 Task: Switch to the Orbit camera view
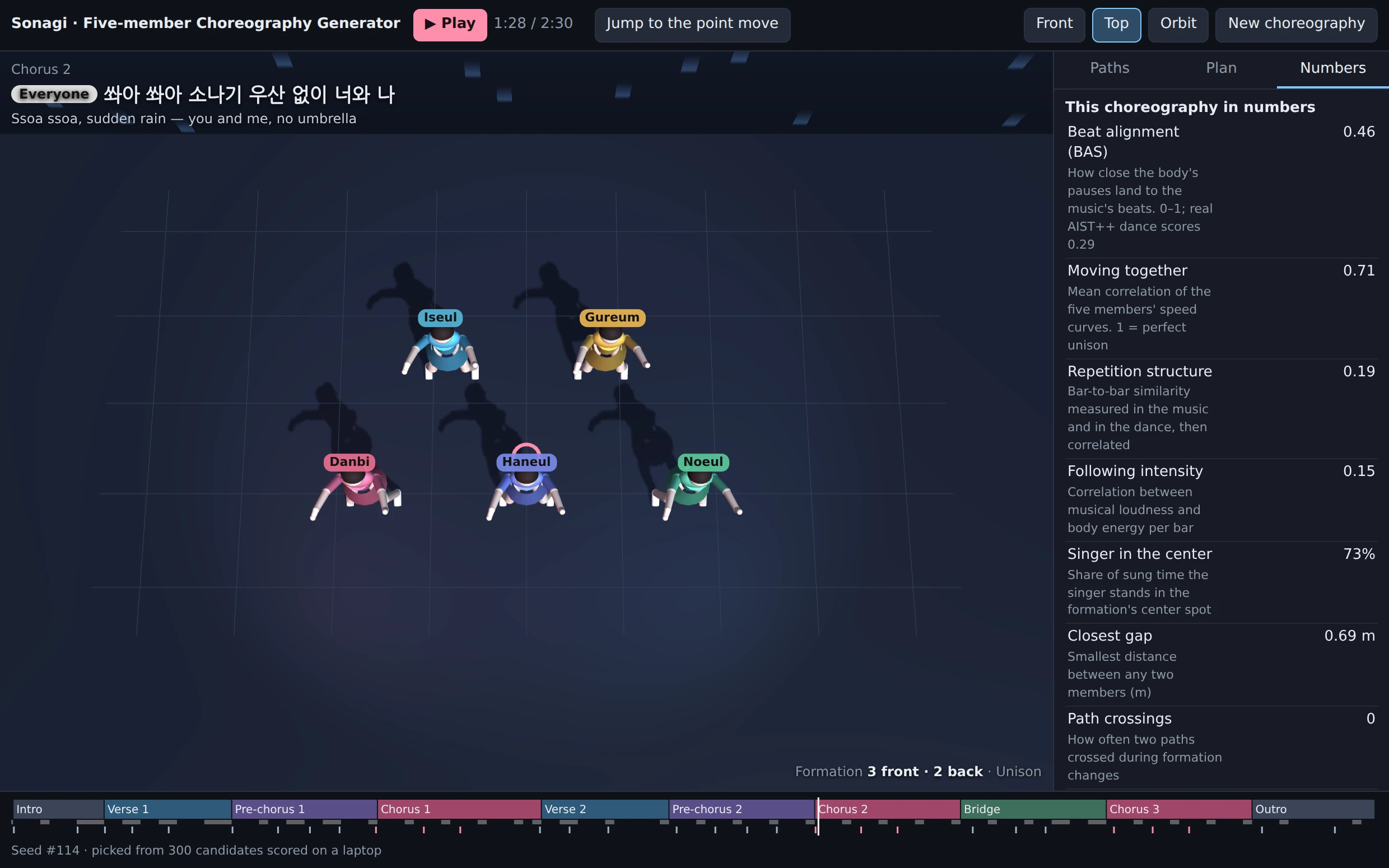[1178, 25]
